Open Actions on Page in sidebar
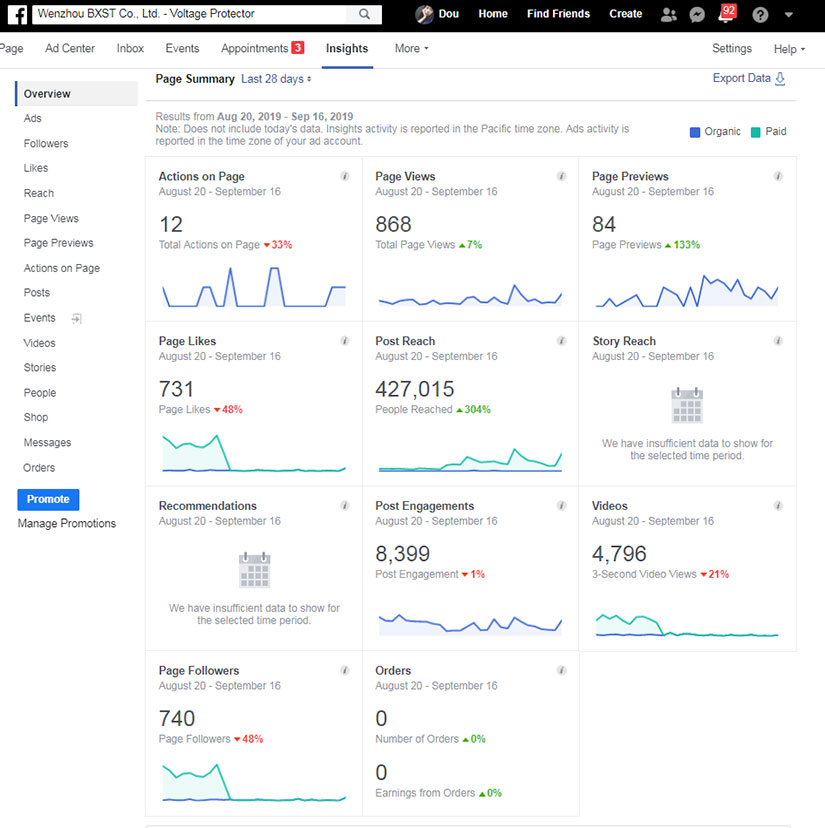The image size is (825, 828). 61,268
